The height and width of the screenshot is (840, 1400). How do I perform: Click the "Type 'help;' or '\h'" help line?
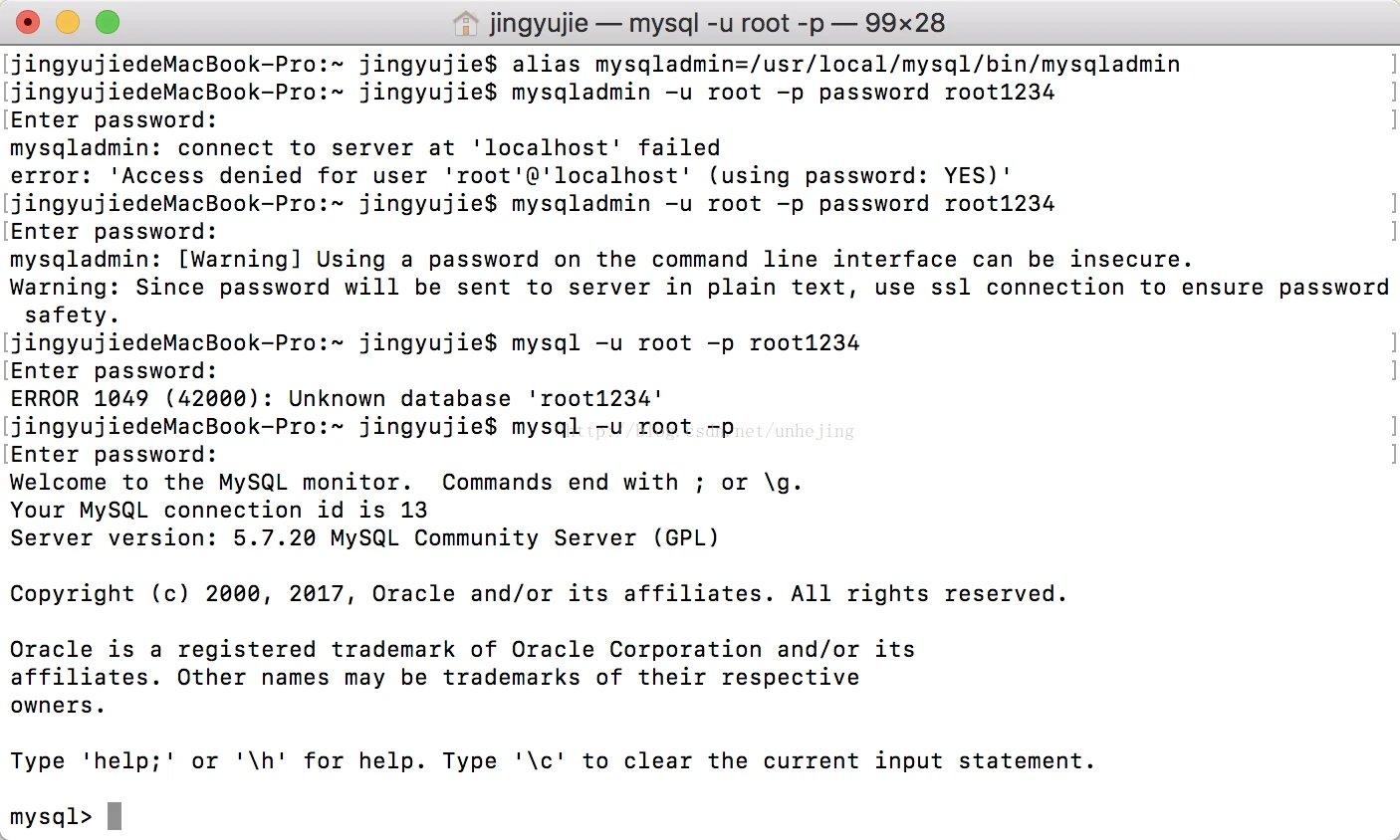(x=553, y=761)
